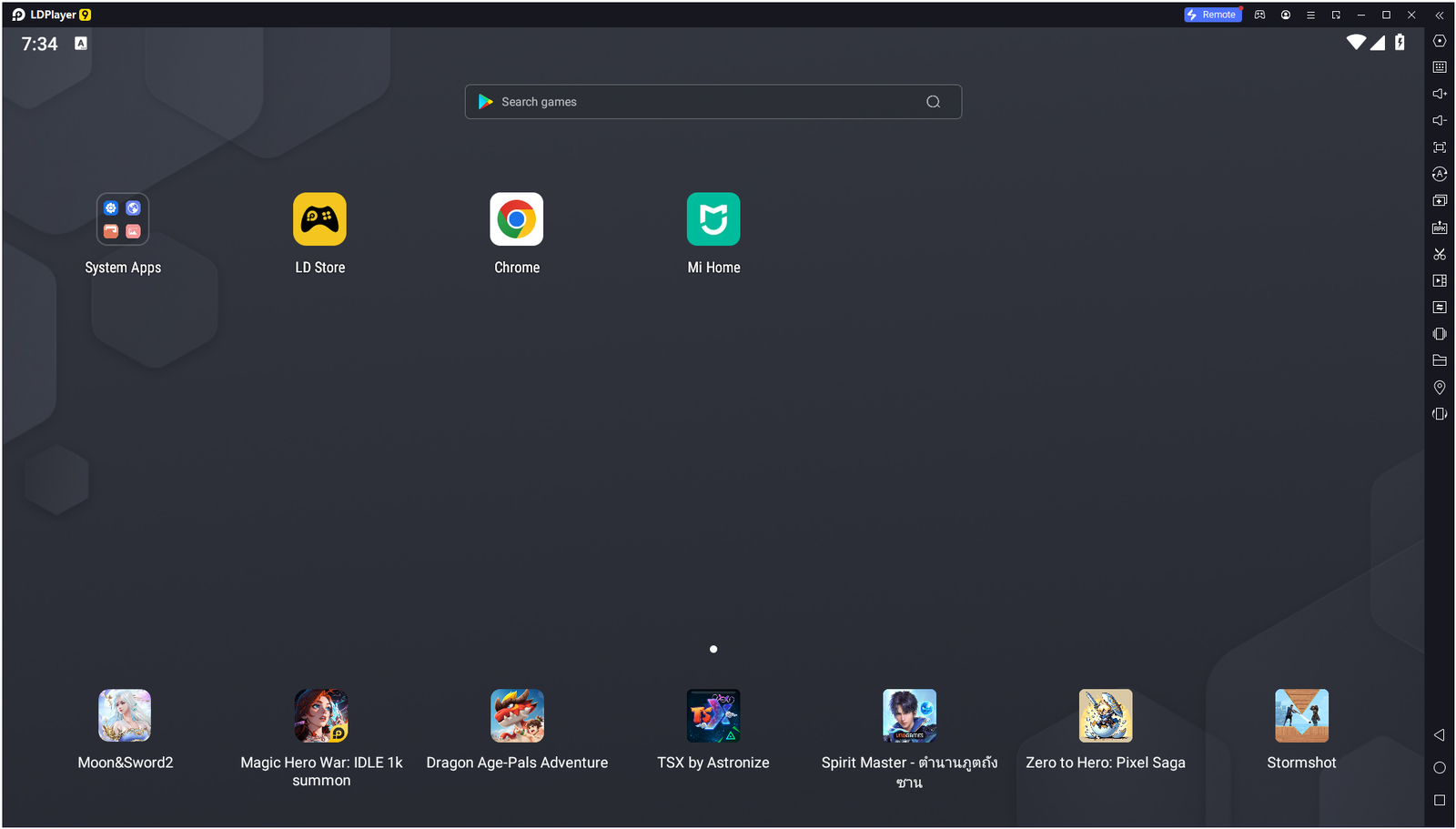
Task: Rotate the screen using the sidebar icon
Action: click(x=1440, y=414)
